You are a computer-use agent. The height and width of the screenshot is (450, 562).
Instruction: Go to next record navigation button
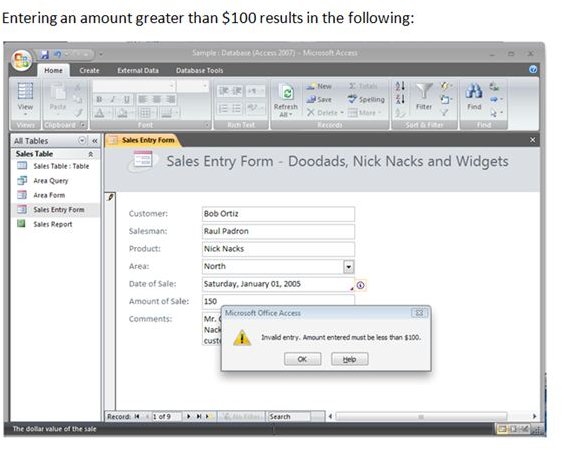[189, 416]
